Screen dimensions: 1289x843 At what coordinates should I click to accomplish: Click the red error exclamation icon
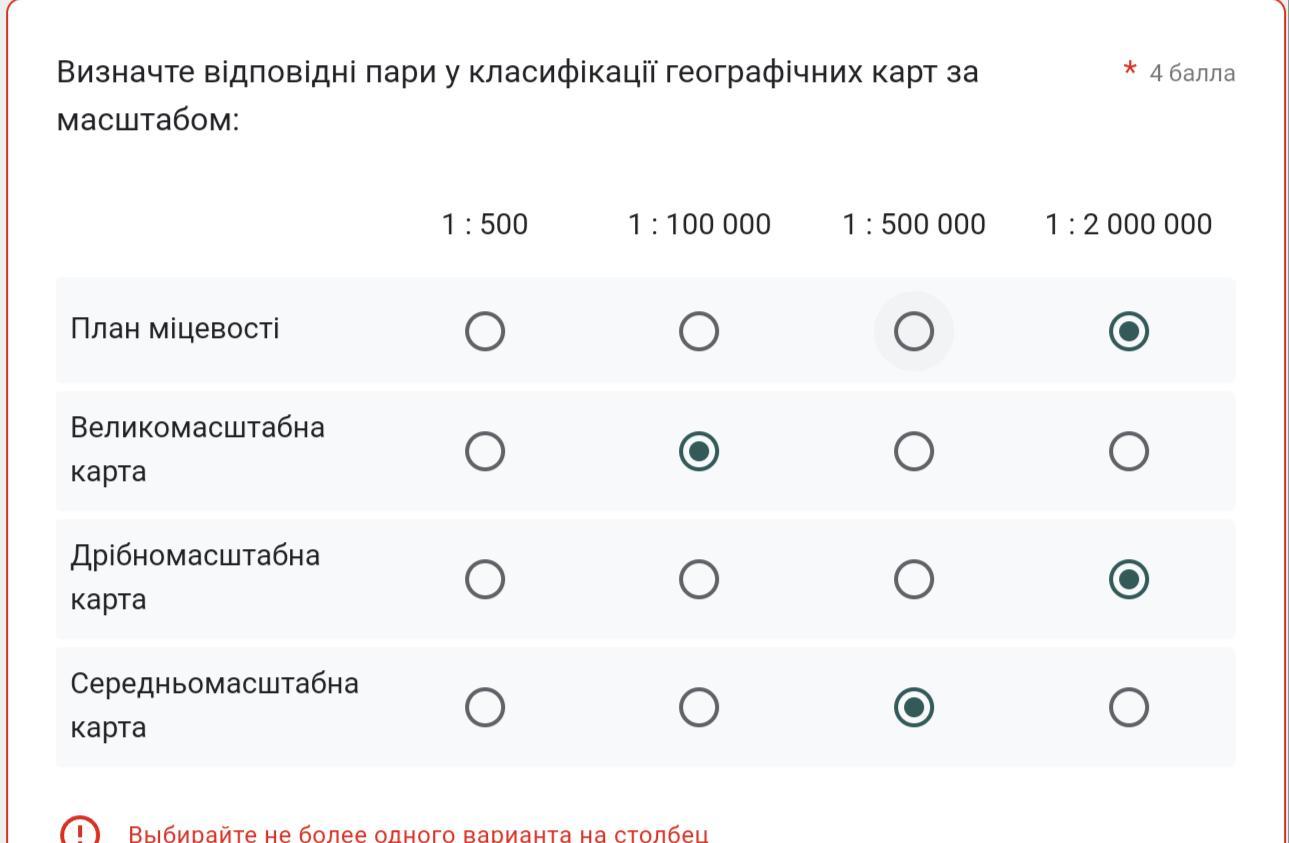[x=80, y=832]
